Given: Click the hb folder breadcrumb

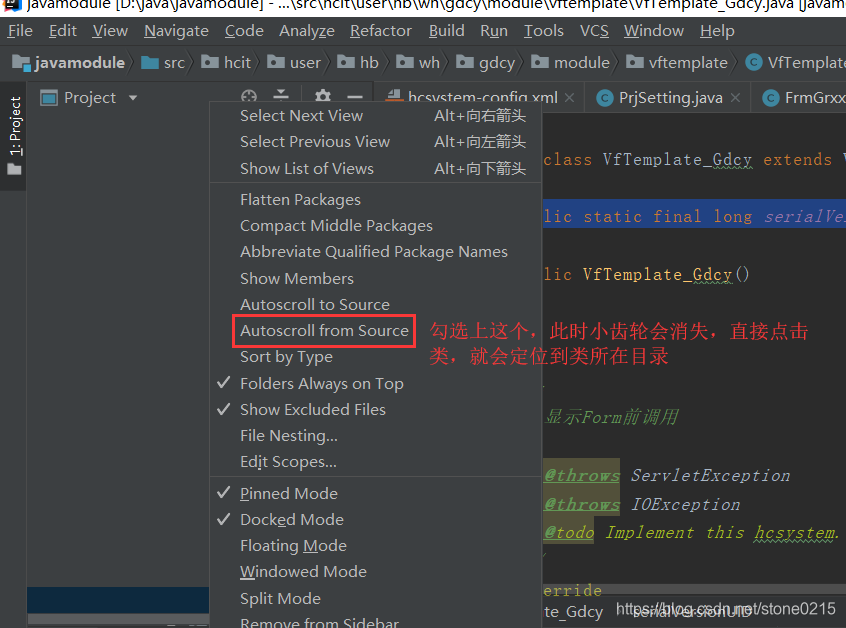Looking at the screenshot, I should [358, 63].
